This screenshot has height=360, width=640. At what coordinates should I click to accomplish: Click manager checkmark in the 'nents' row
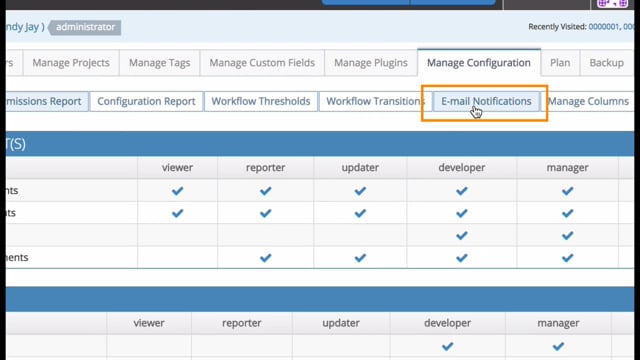567,258
